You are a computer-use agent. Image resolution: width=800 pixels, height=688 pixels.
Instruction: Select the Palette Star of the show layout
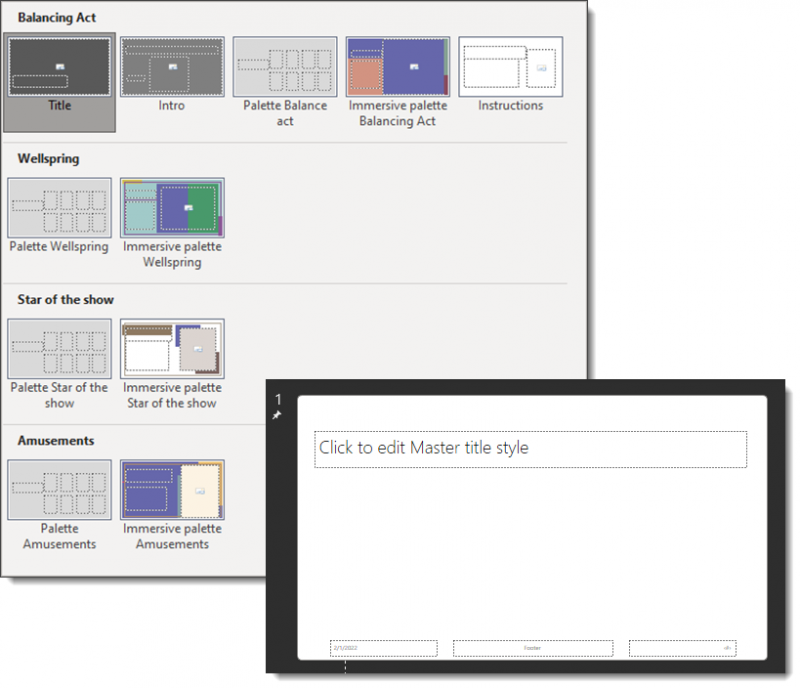coord(59,349)
